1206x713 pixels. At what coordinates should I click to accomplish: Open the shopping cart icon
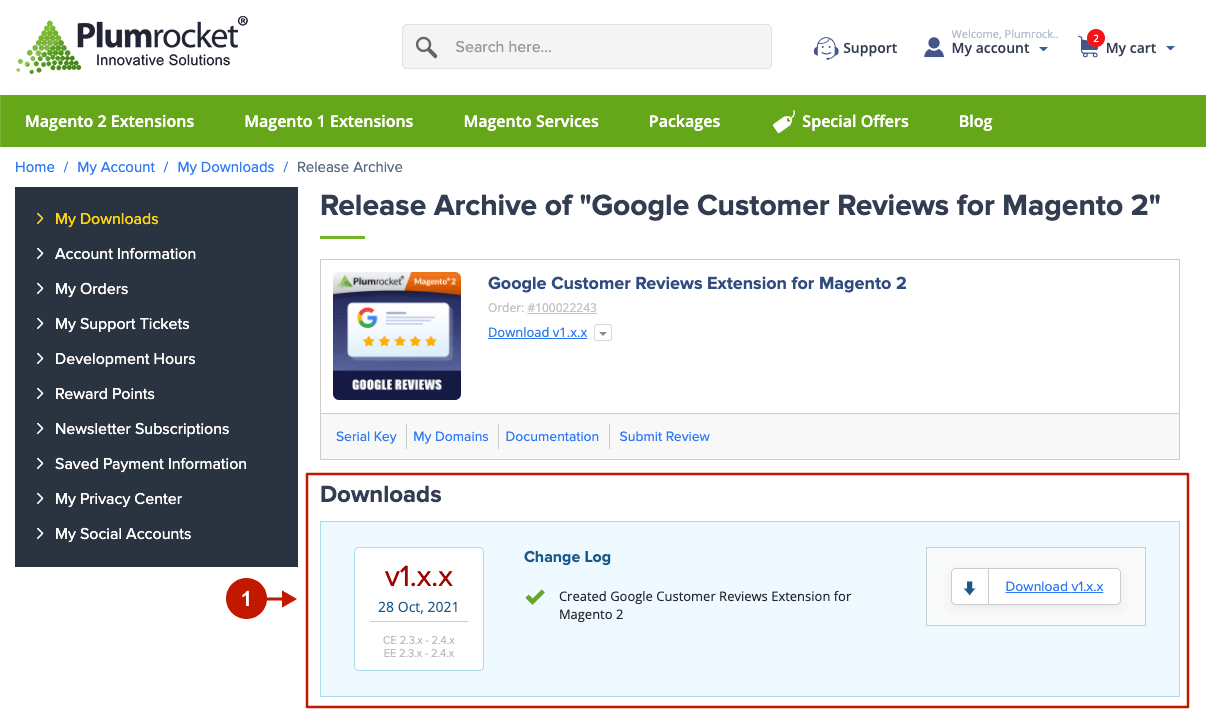(1088, 47)
